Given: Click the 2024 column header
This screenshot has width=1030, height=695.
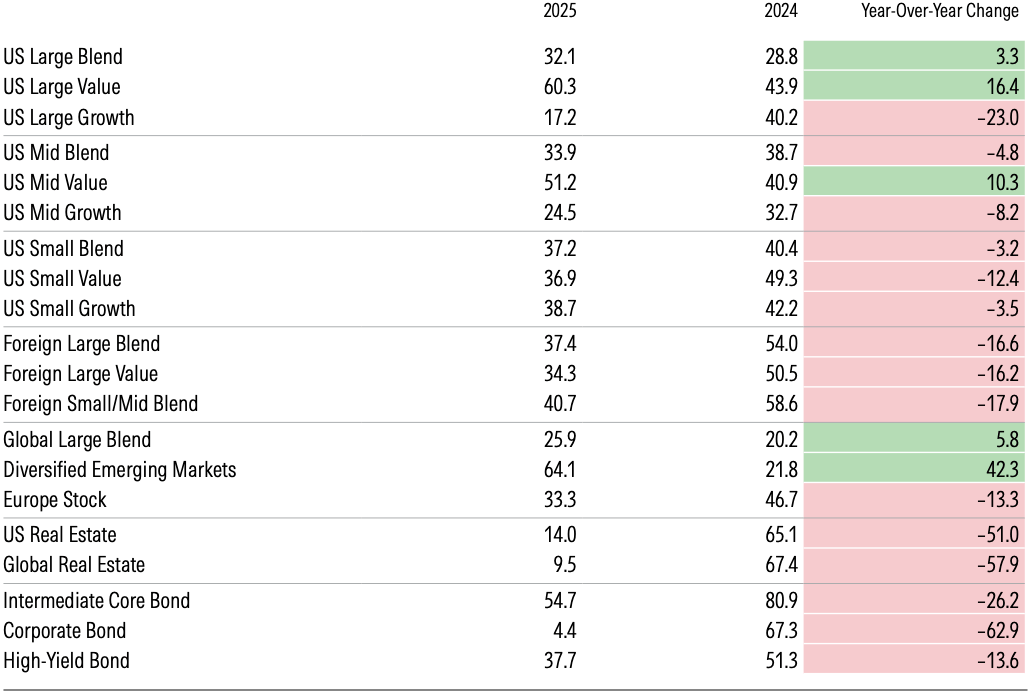Looking at the screenshot, I should (x=781, y=13).
